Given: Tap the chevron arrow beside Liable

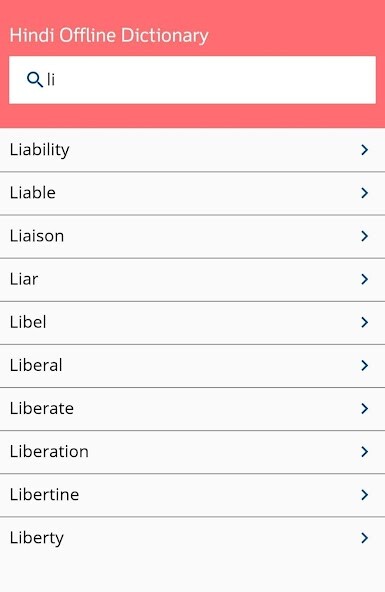Looking at the screenshot, I should click(x=364, y=193).
